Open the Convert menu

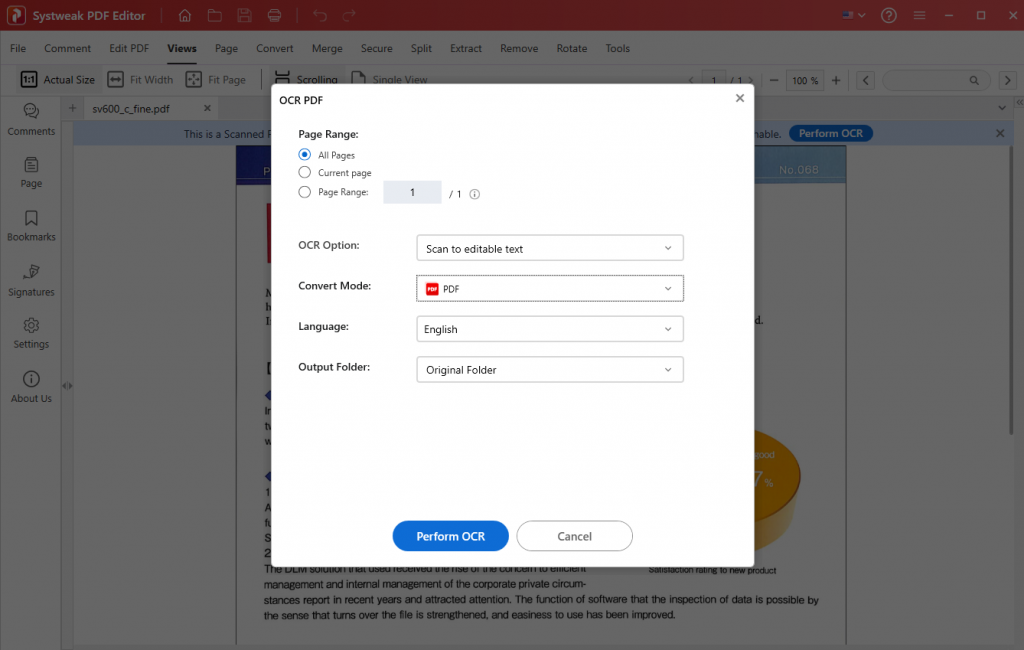pyautogui.click(x=274, y=48)
